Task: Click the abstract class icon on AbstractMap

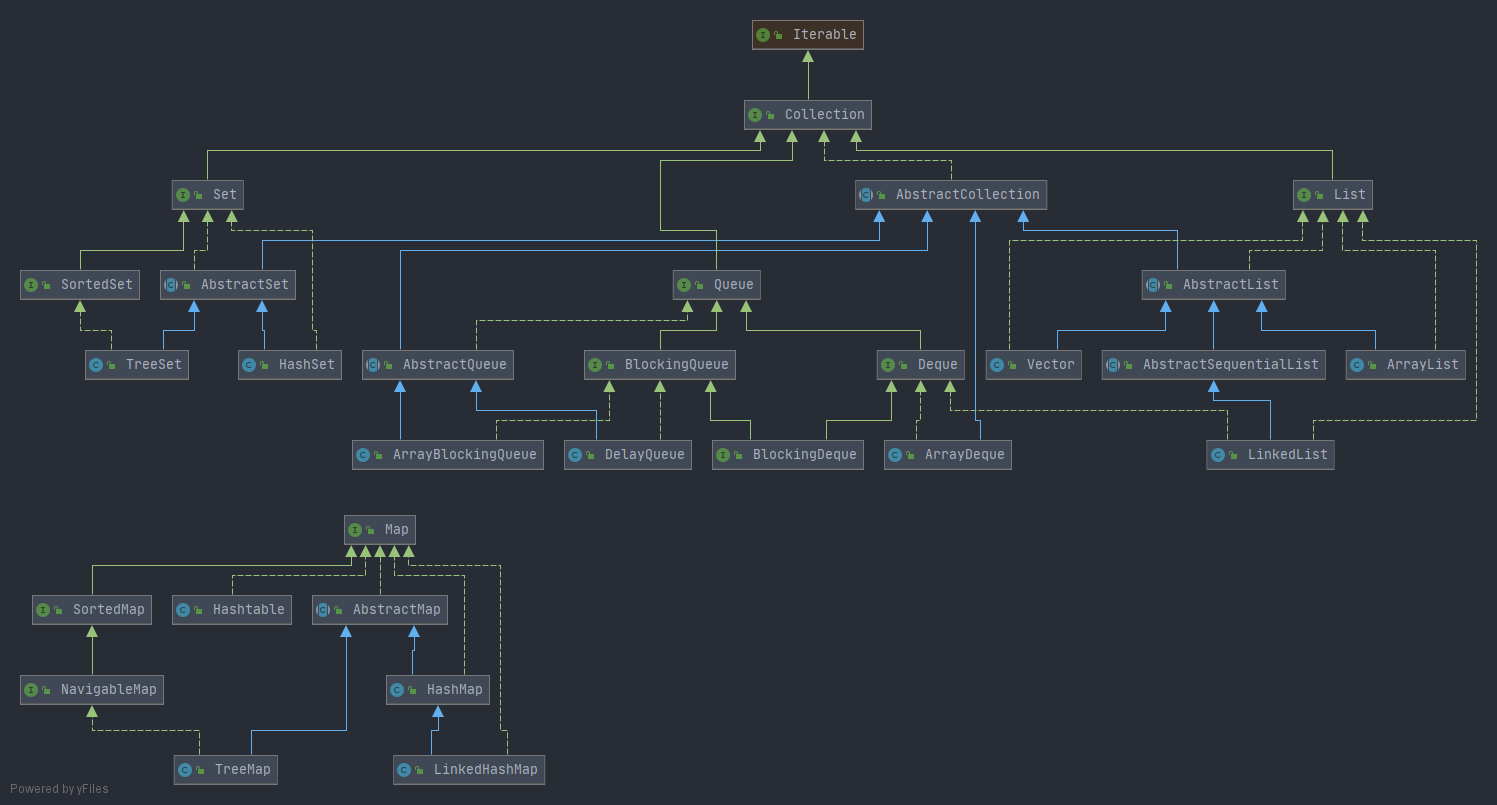Action: (323, 610)
